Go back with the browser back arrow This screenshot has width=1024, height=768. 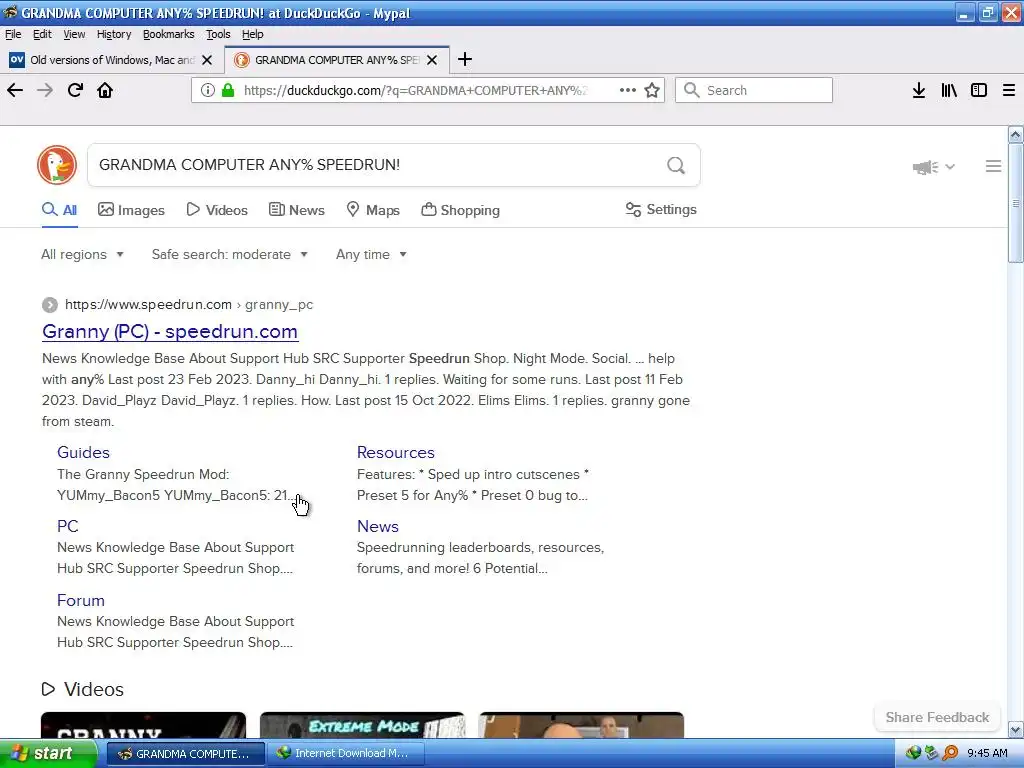pos(15,90)
